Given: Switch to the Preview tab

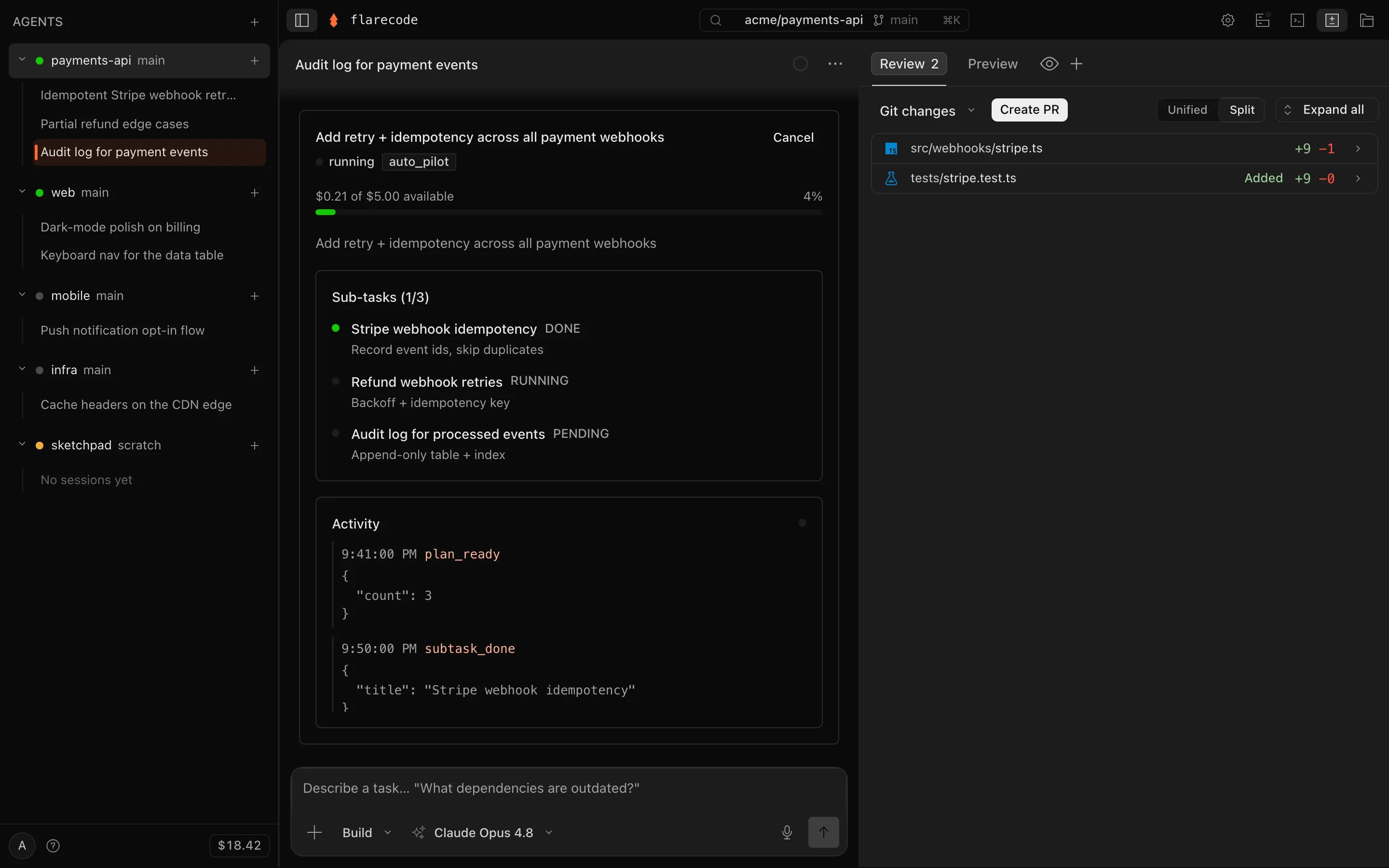Looking at the screenshot, I should coord(993,64).
